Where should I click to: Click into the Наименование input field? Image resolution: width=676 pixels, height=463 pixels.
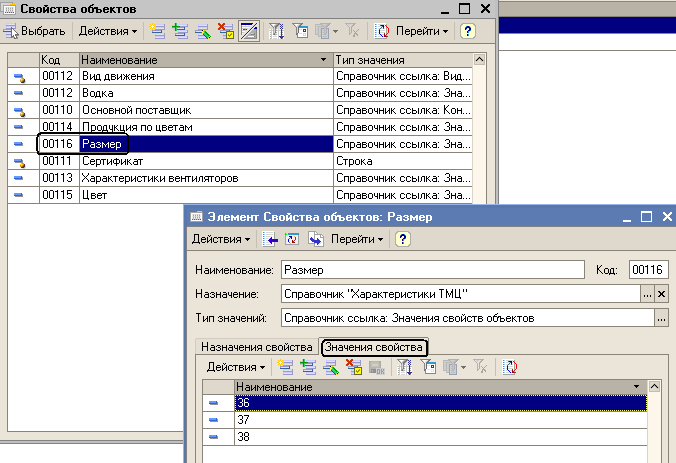pos(430,269)
